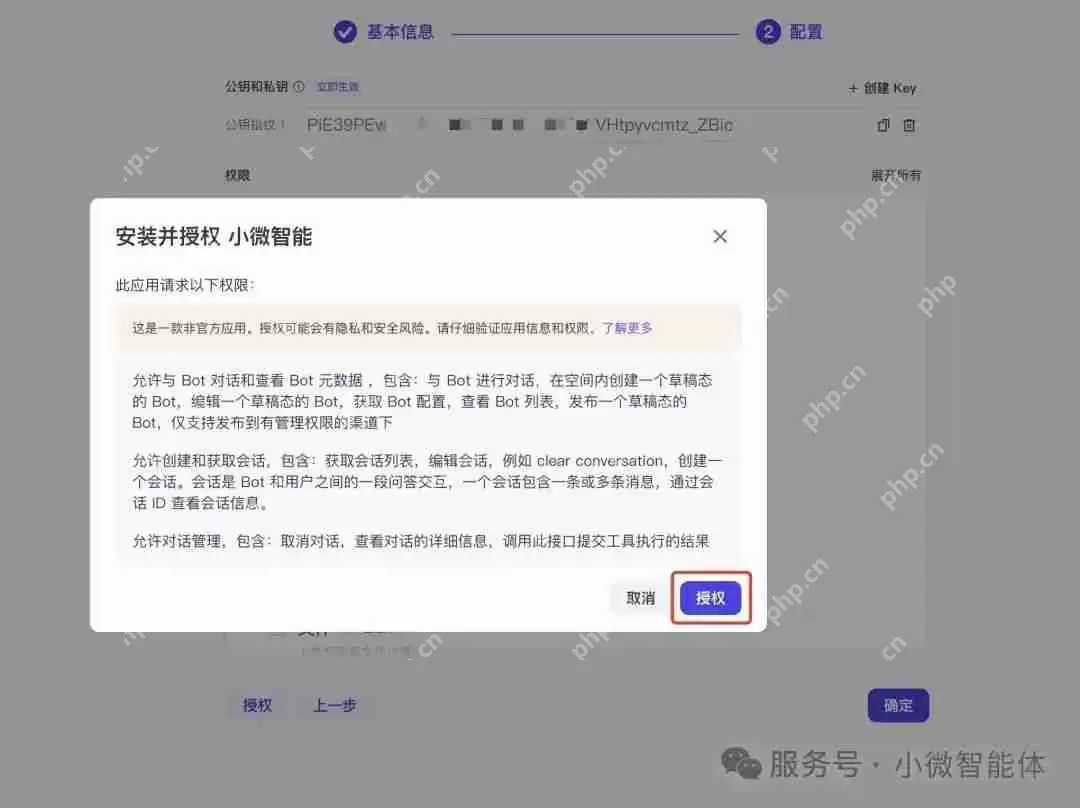
Task: Click the WeChat service account logo
Action: pyautogui.click(x=742, y=764)
